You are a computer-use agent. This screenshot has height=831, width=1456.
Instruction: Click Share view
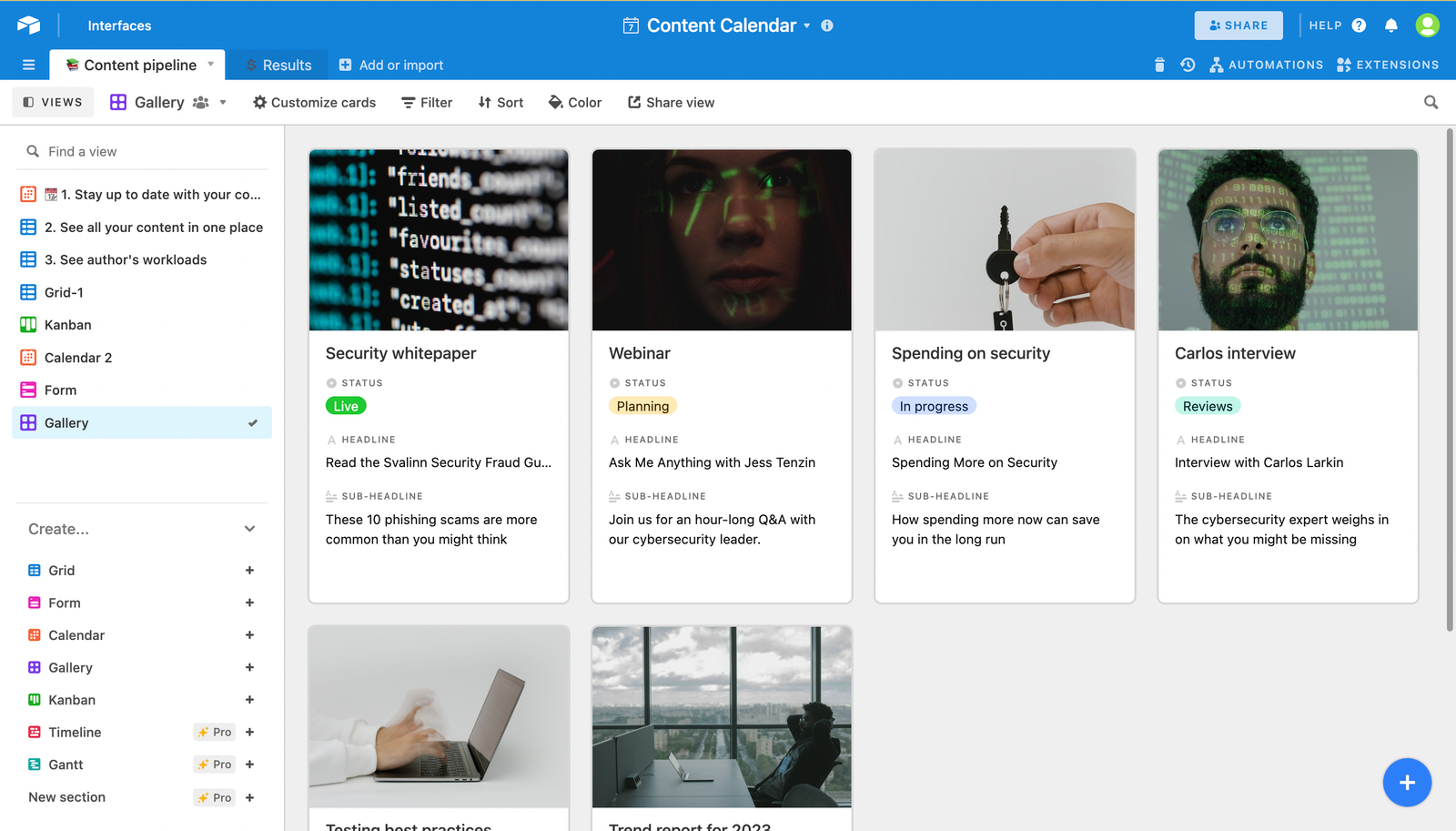click(x=671, y=103)
